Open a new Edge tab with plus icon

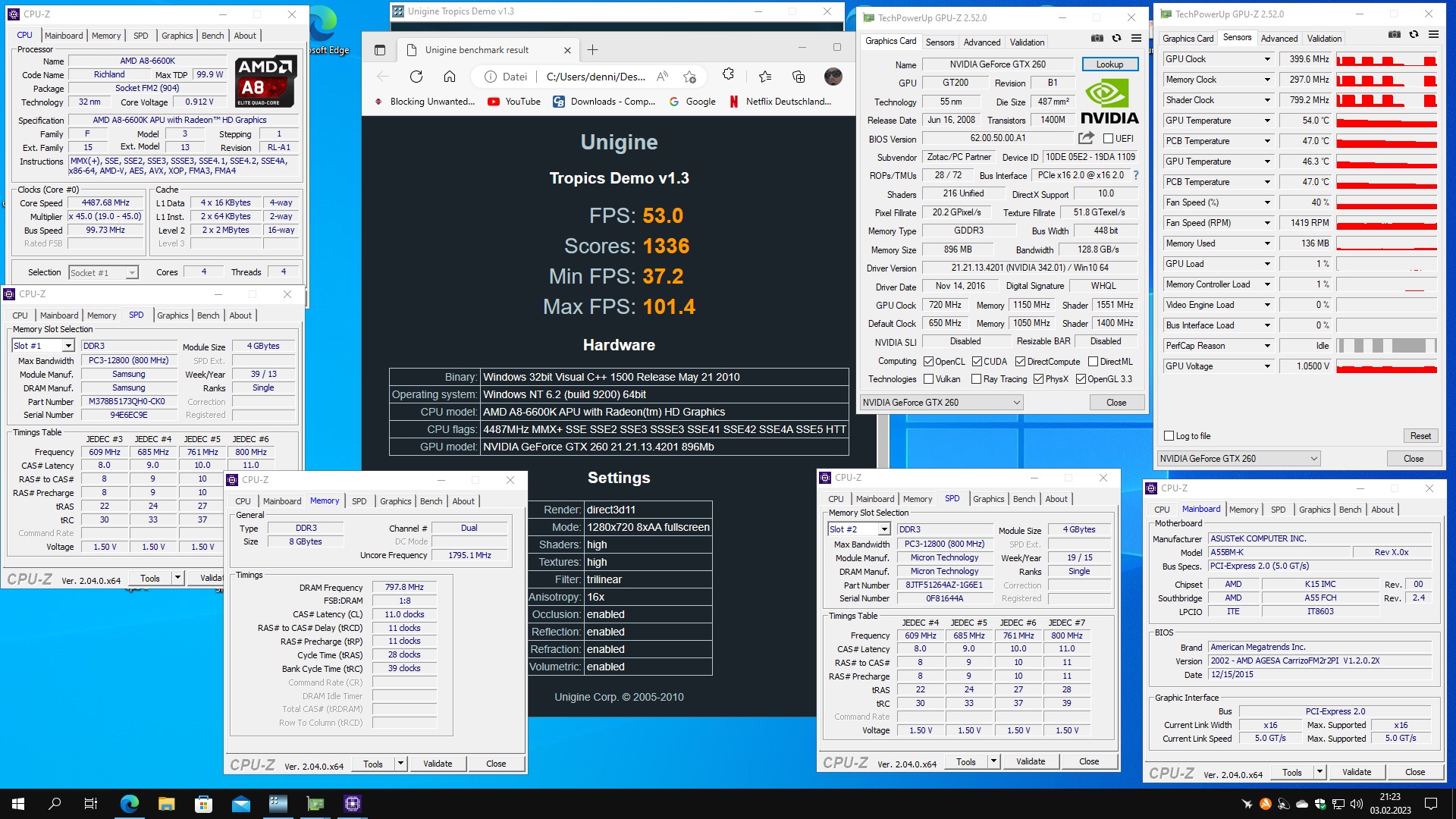[x=592, y=50]
